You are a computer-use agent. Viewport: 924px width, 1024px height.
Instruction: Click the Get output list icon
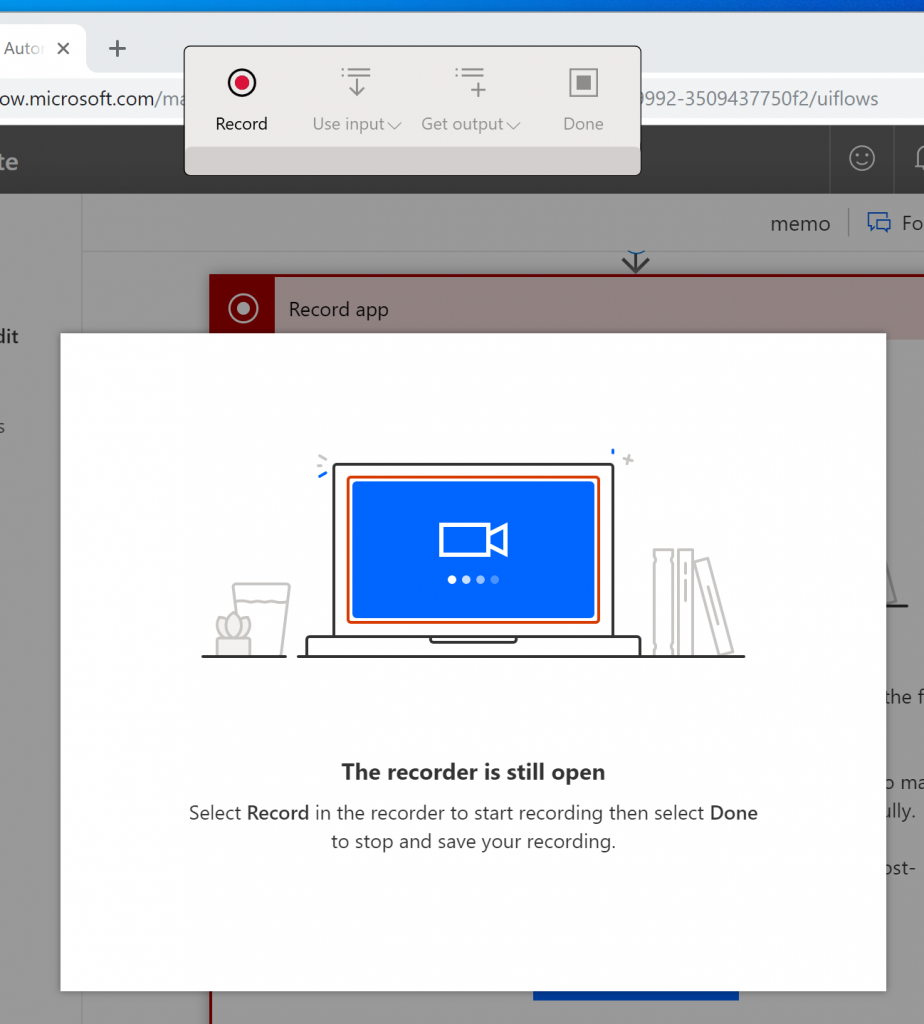point(470,83)
